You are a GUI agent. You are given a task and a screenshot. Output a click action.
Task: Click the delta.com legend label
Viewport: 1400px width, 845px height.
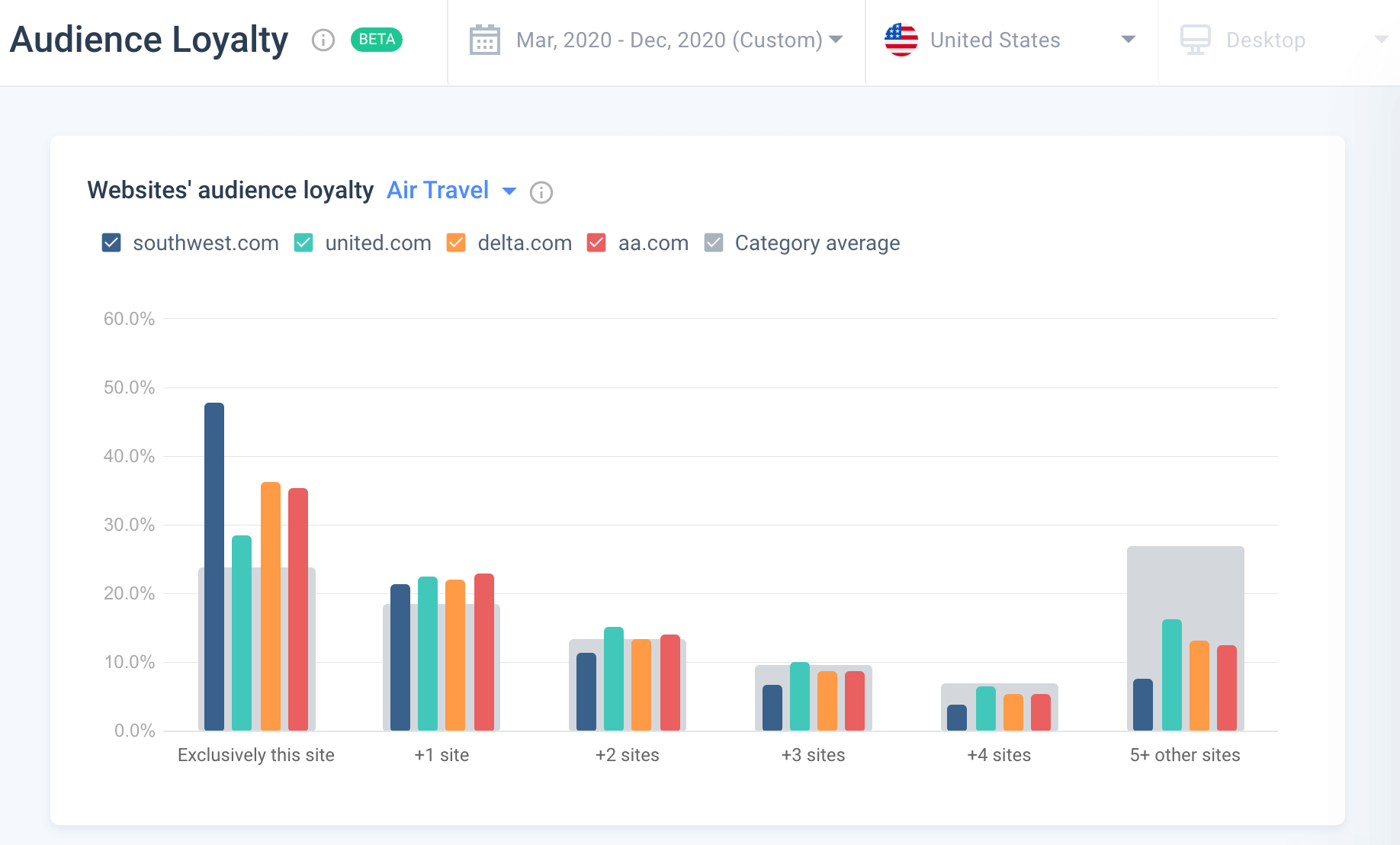tap(525, 243)
